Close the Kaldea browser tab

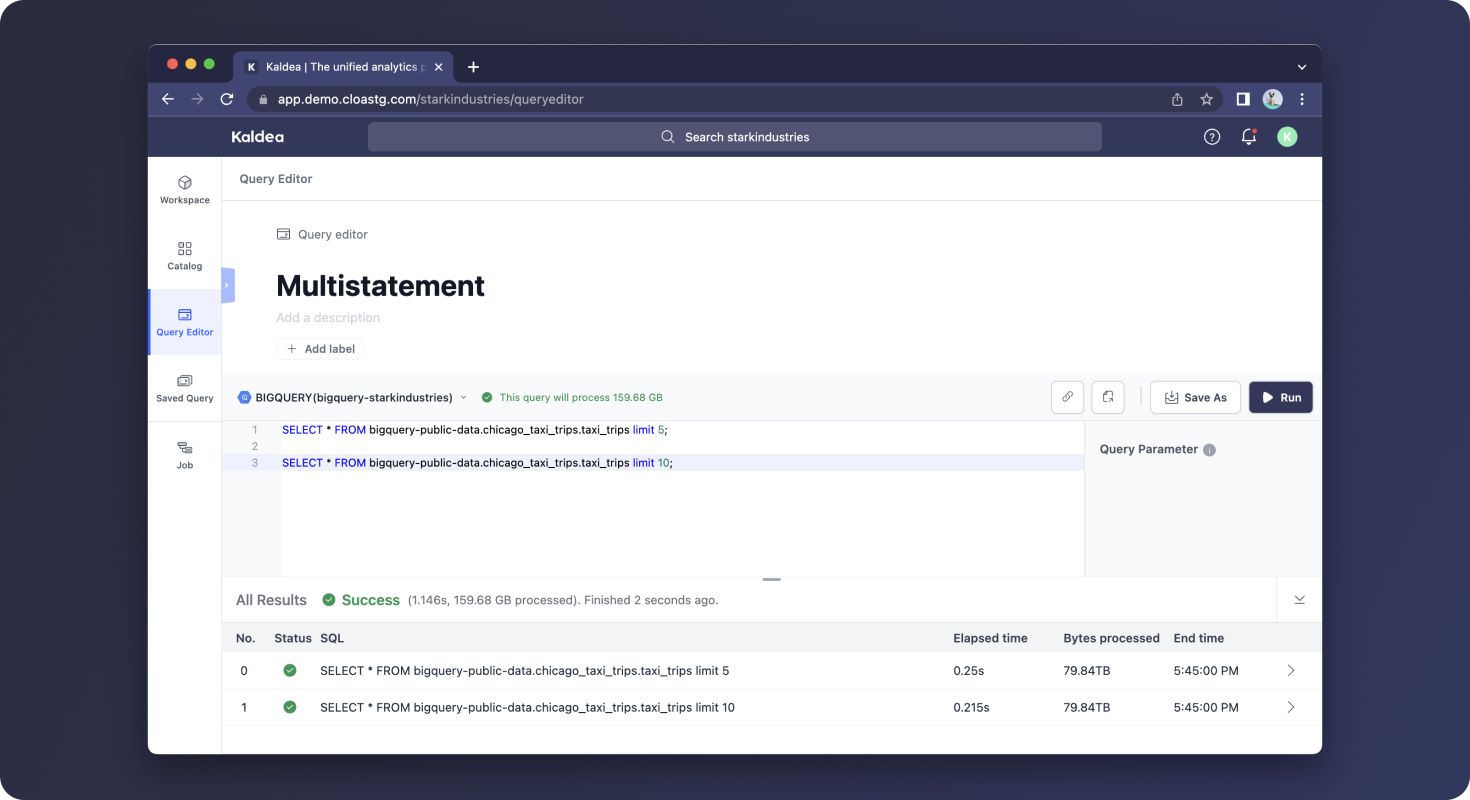[438, 67]
